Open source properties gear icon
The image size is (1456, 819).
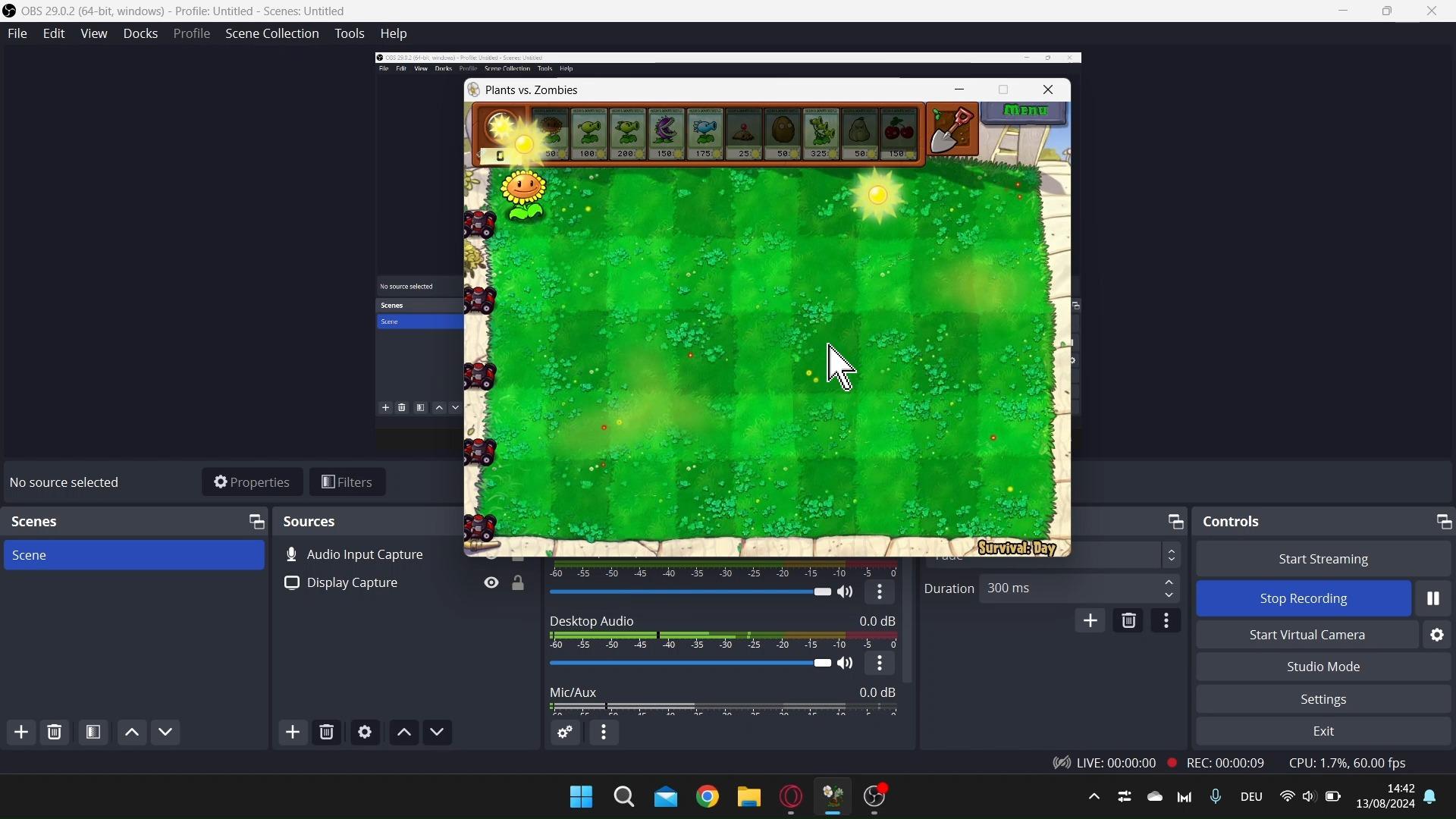(366, 733)
